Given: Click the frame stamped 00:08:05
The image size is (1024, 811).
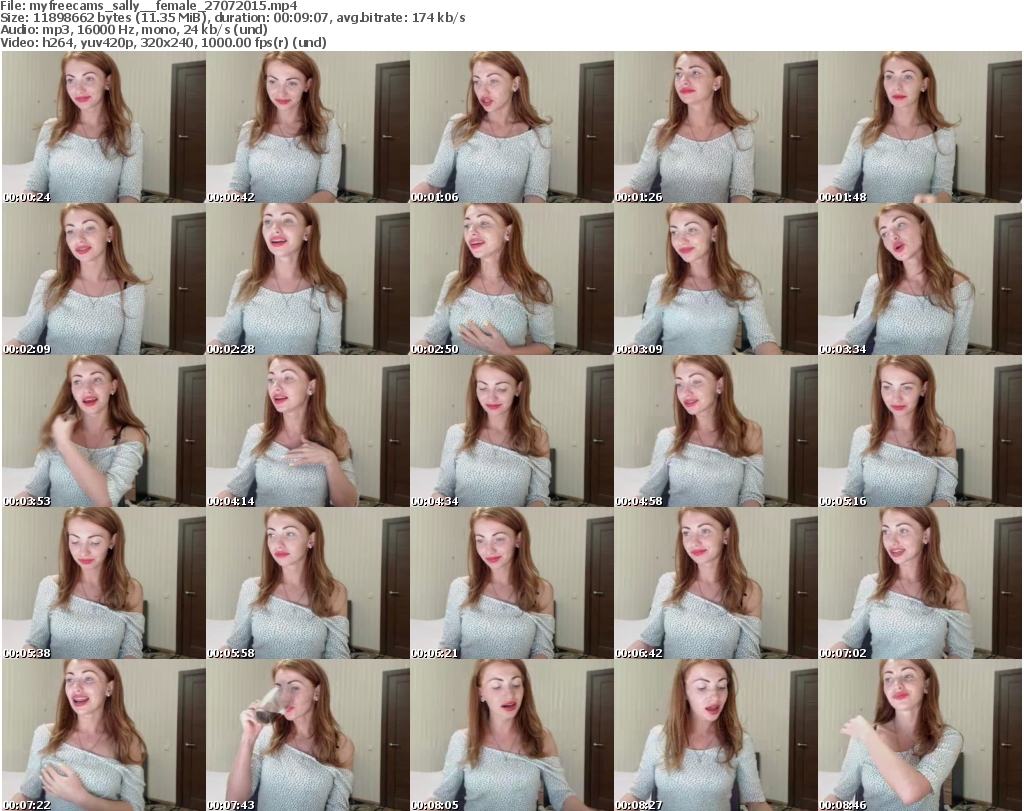Looking at the screenshot, I should pyautogui.click(x=511, y=735).
